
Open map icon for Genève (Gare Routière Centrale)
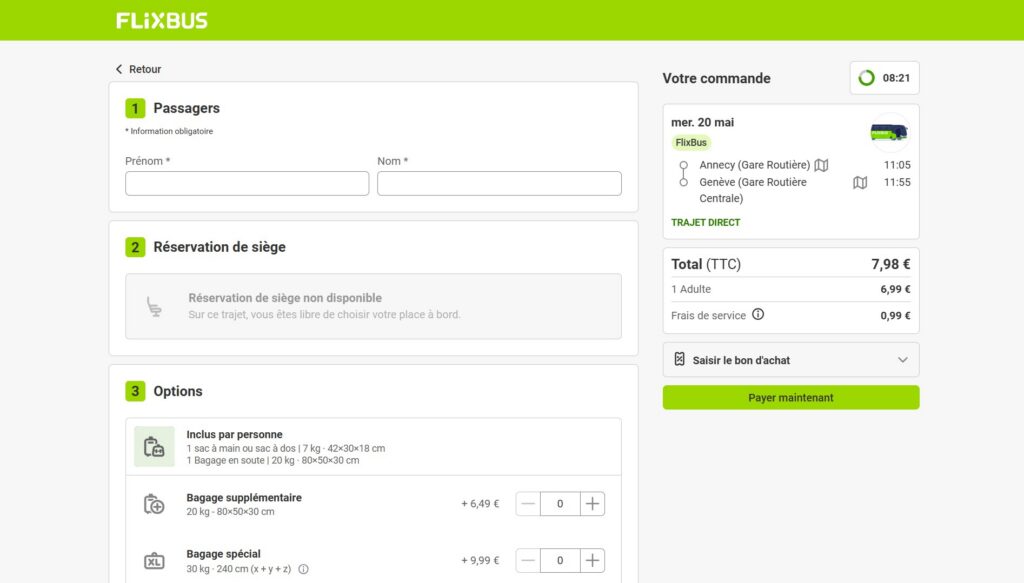860,183
